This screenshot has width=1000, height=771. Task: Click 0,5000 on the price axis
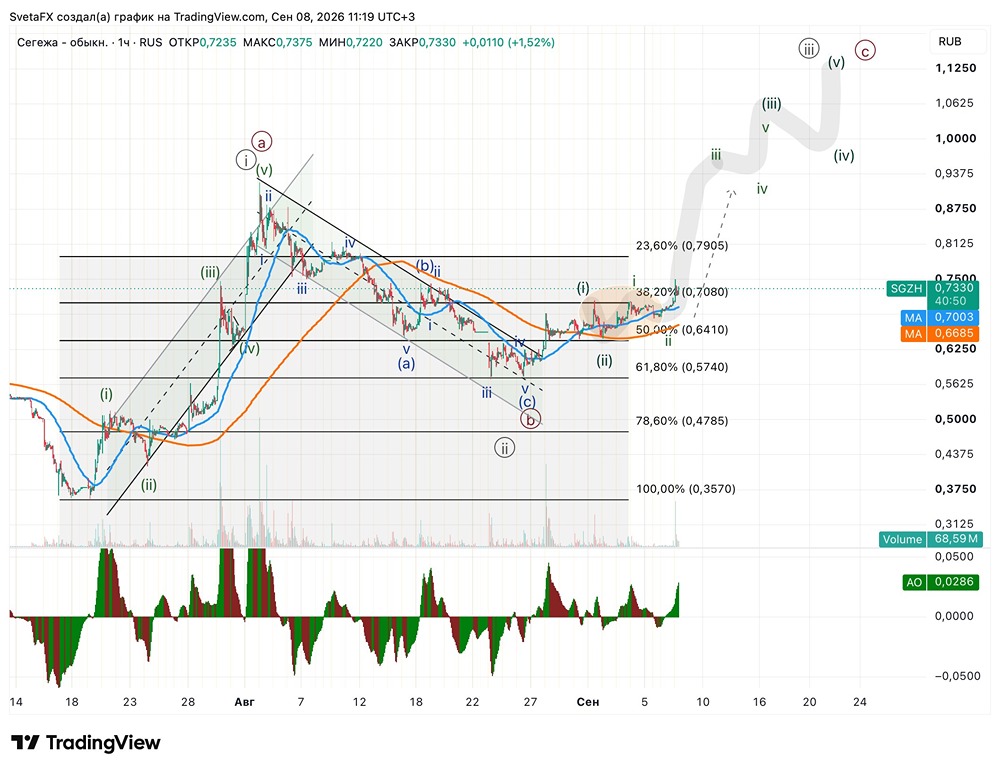click(x=955, y=419)
